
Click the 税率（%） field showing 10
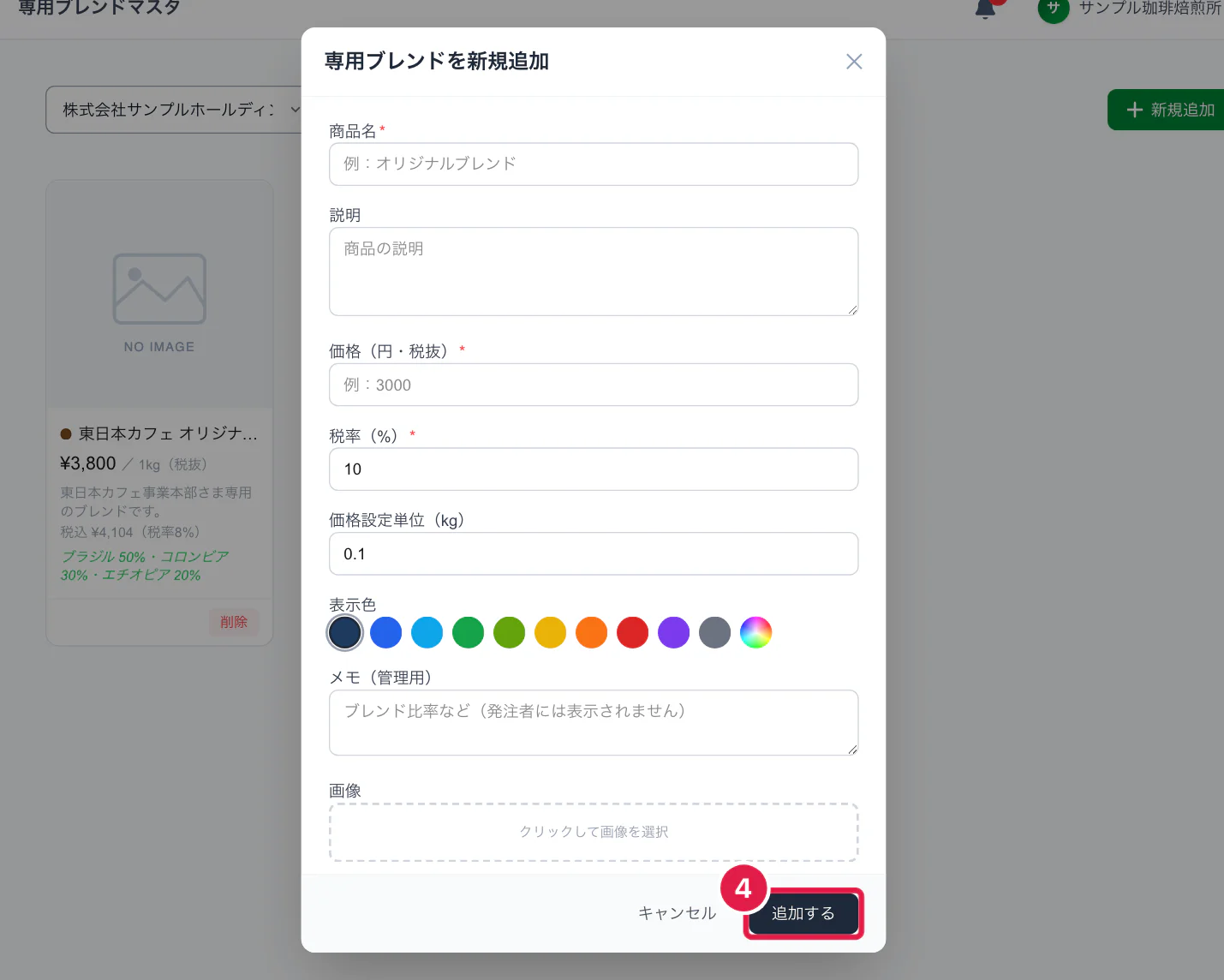(594, 469)
